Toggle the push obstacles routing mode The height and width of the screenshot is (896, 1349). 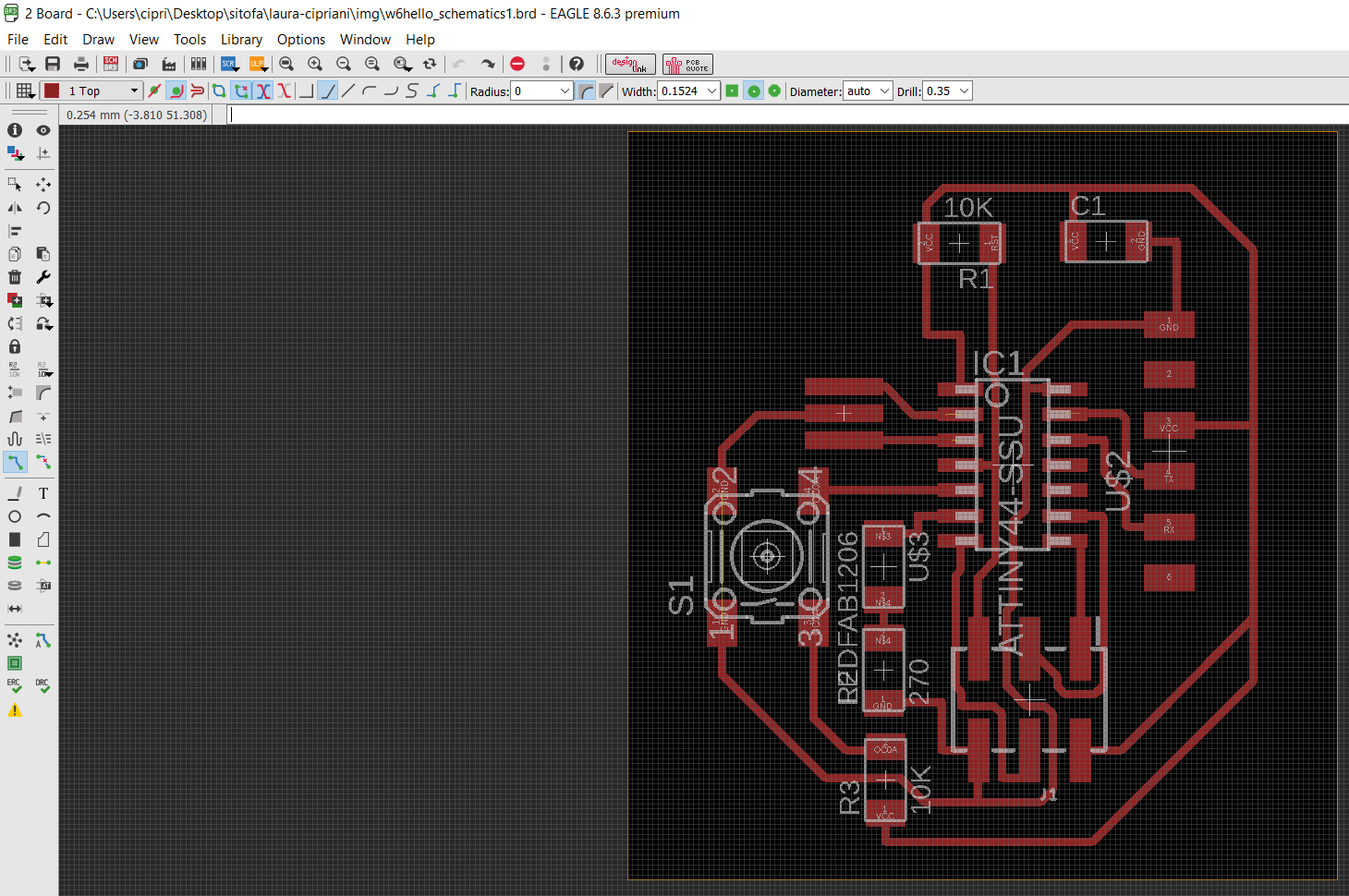[197, 91]
